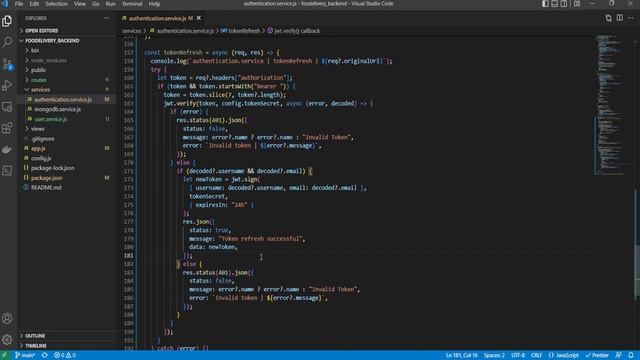Open changes compare icon in editor toolbar

click(x=608, y=18)
